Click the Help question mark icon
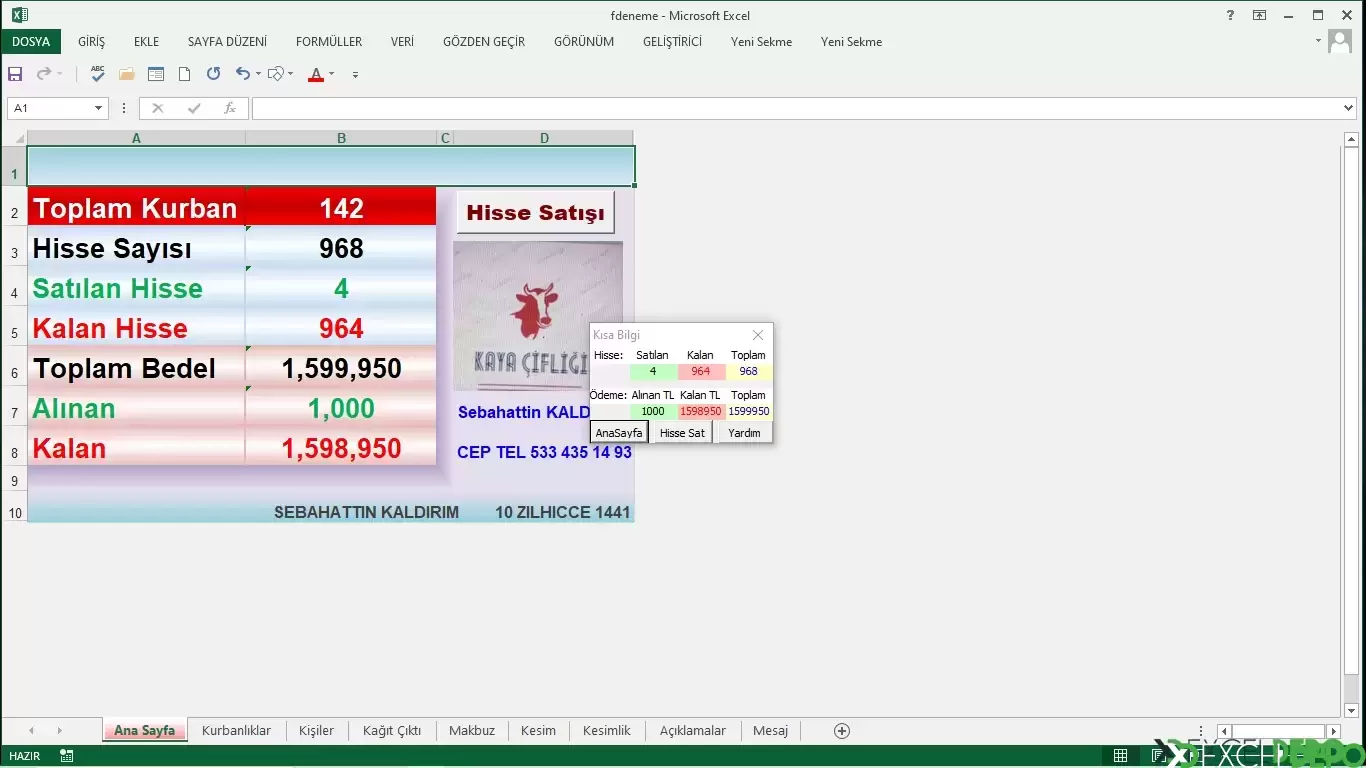This screenshot has height=768, width=1366. 1230,15
